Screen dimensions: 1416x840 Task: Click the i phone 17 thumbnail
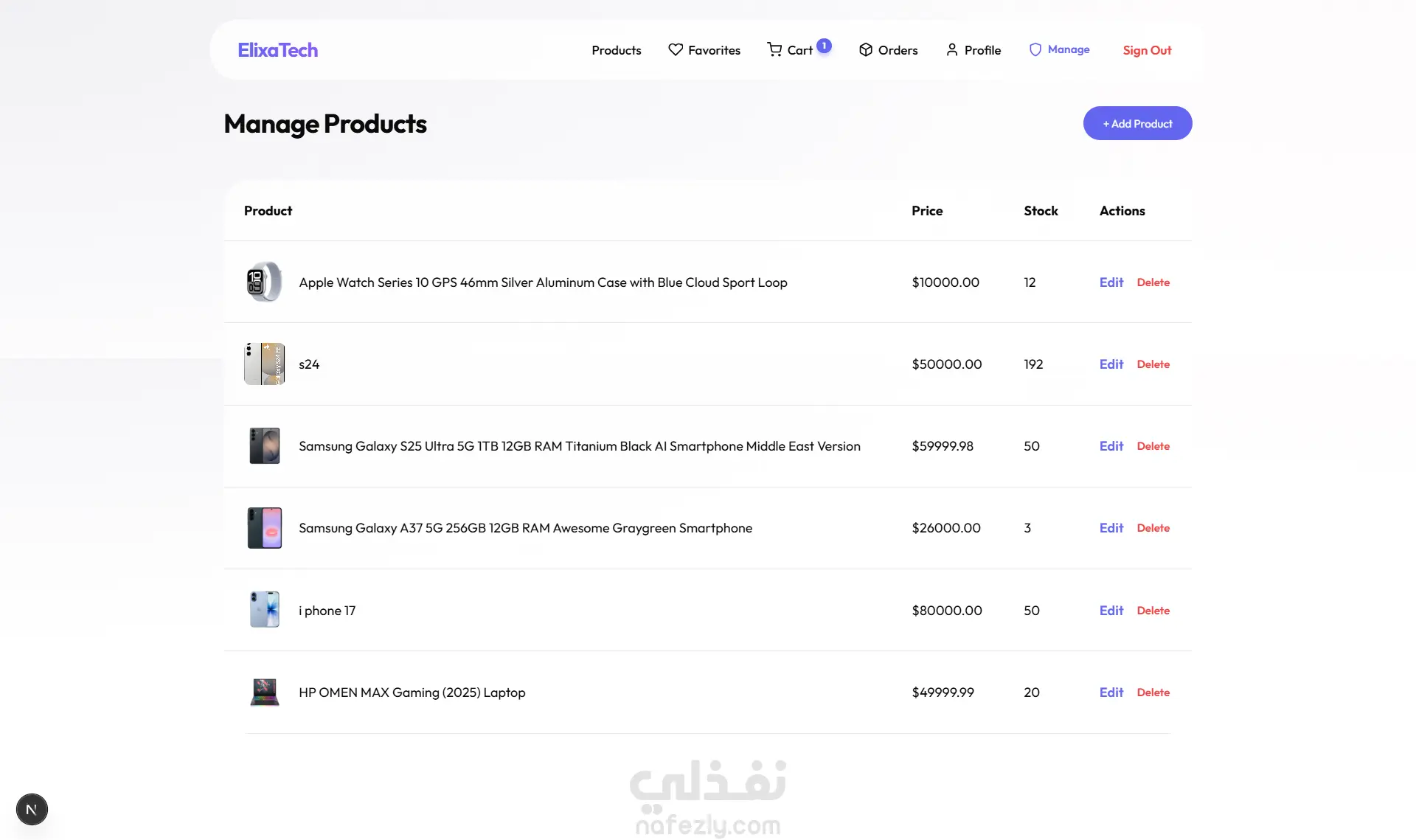[265, 610]
